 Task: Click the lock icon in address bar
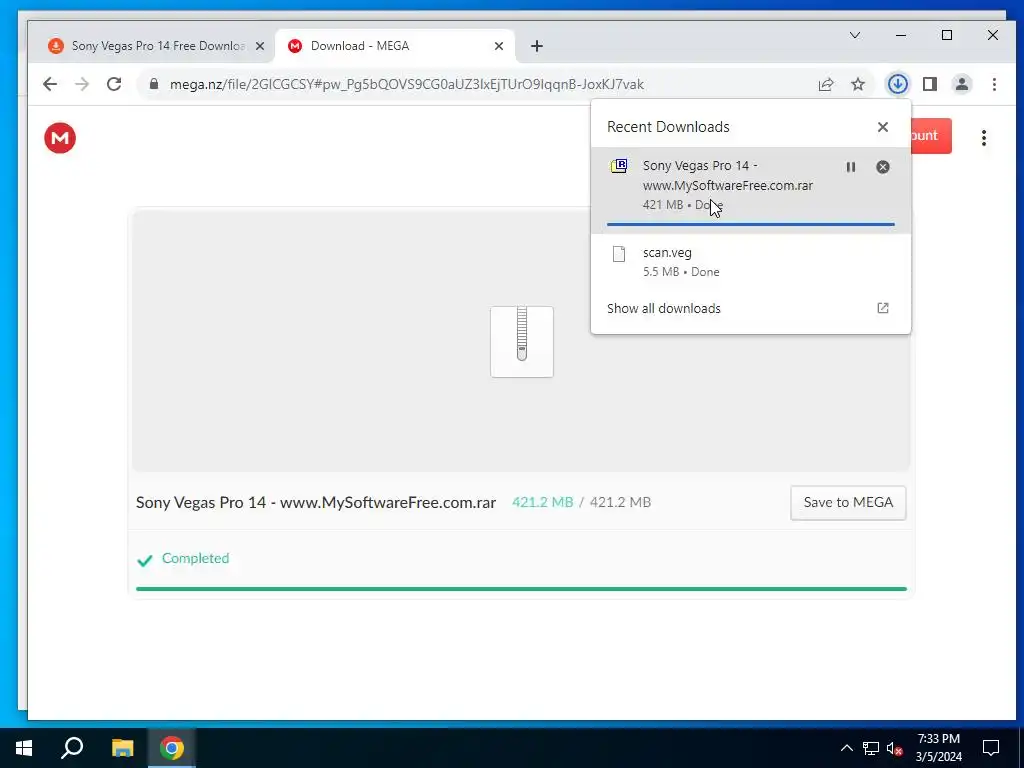pos(154,84)
